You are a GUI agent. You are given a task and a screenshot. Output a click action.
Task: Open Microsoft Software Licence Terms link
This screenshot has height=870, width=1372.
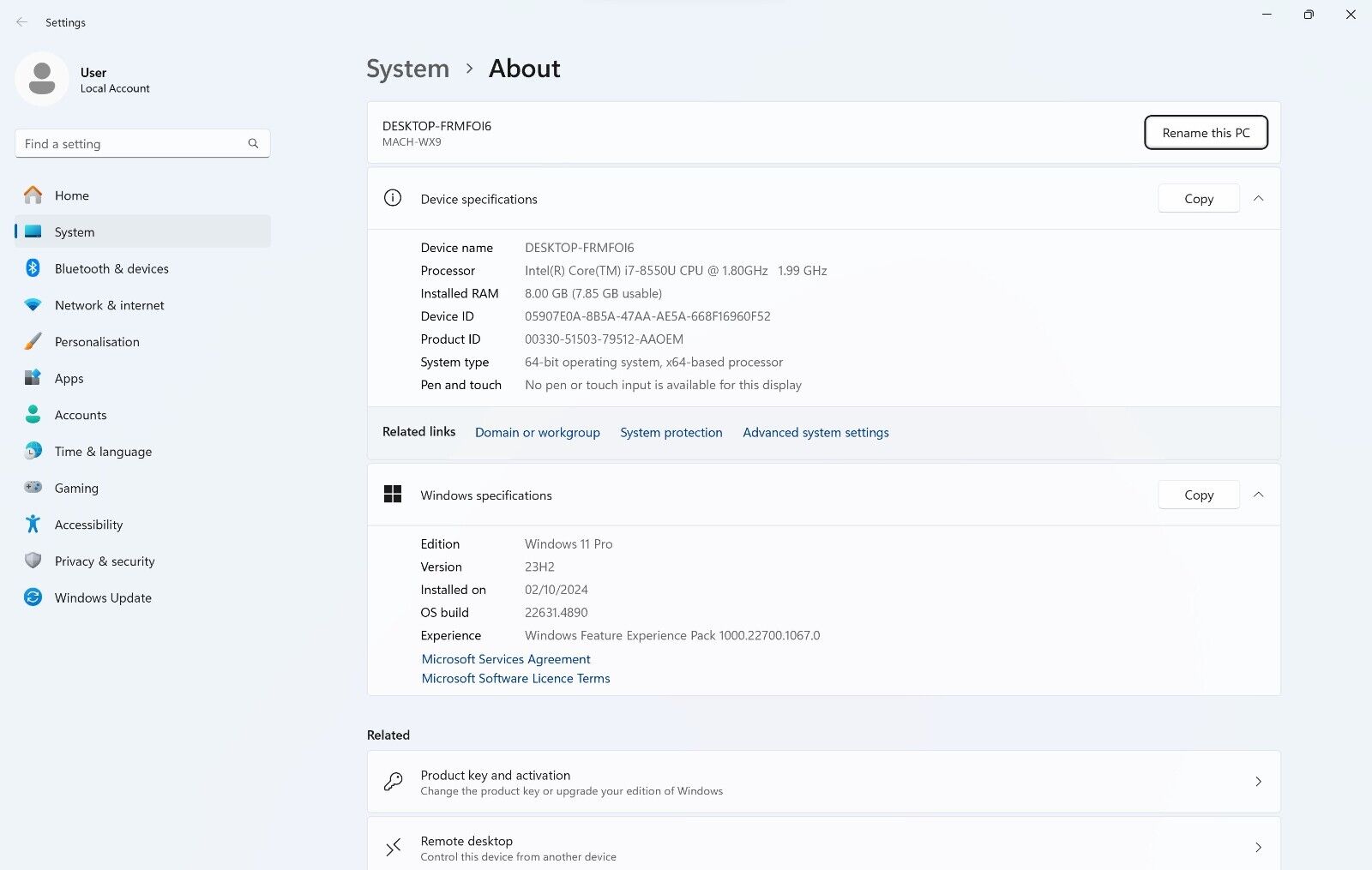(515, 678)
